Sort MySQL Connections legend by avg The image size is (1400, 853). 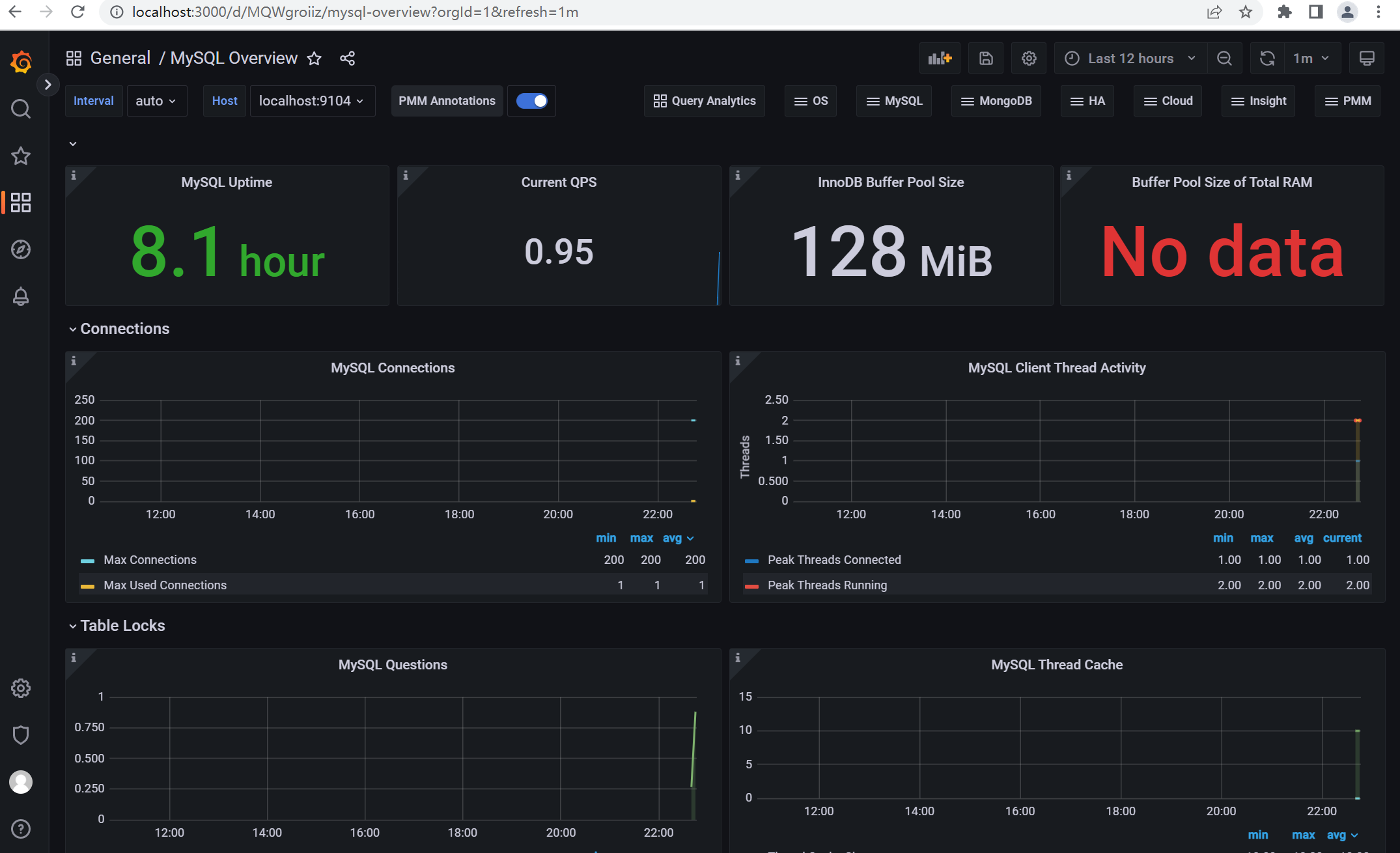678,538
